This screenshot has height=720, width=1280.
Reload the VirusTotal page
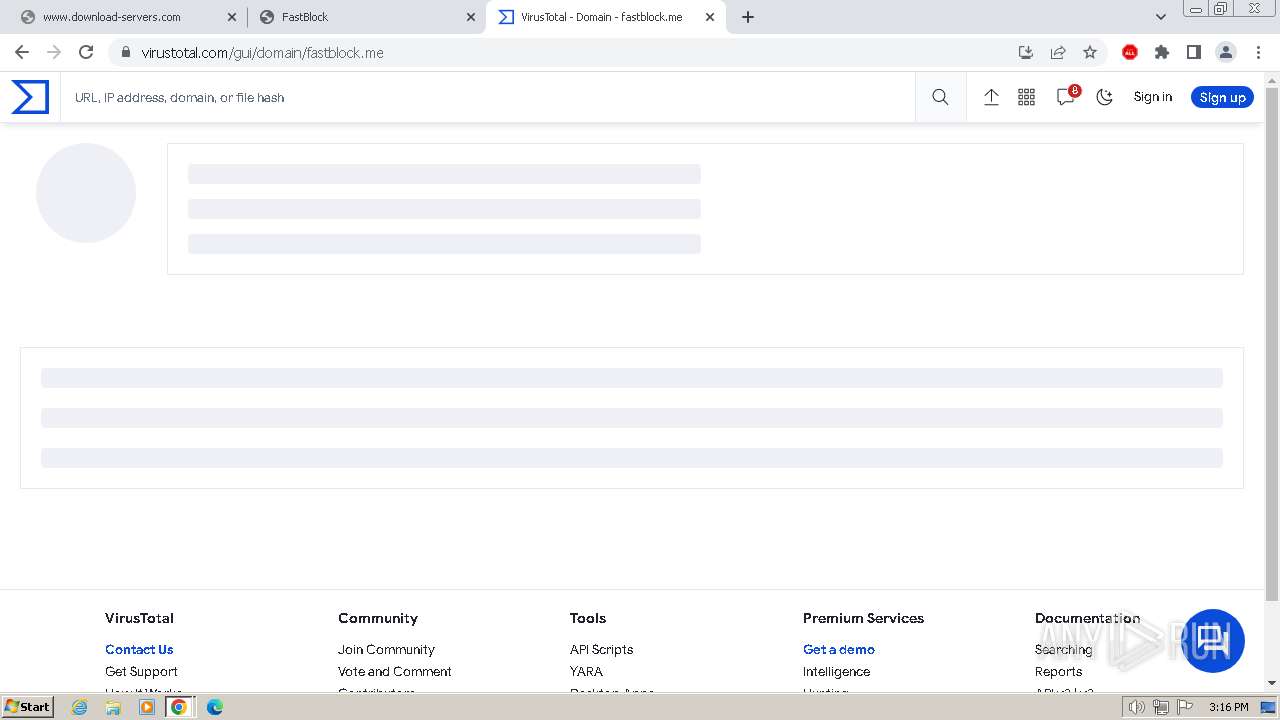[x=86, y=52]
